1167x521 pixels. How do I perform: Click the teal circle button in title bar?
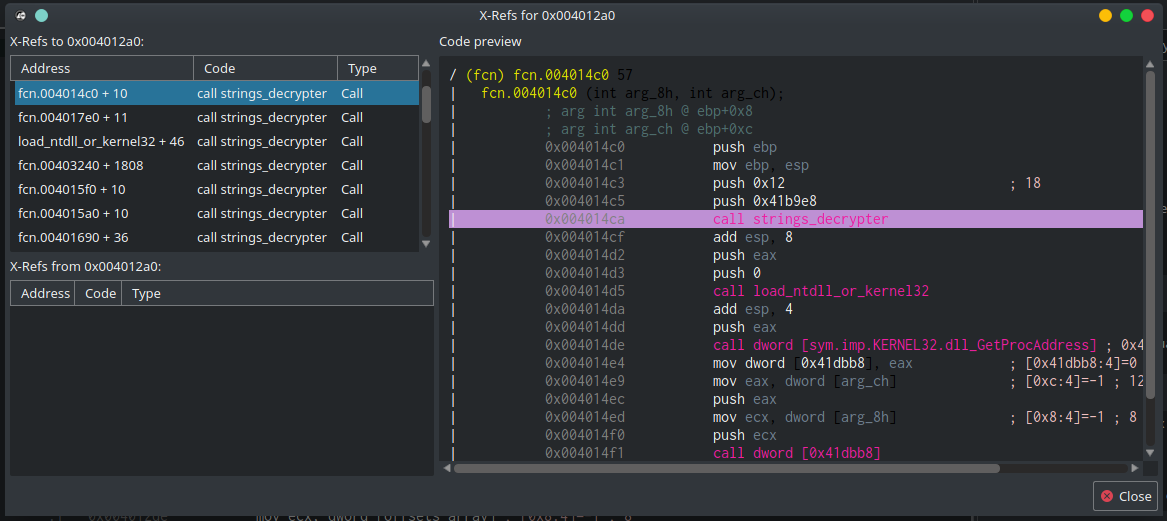tap(40, 16)
